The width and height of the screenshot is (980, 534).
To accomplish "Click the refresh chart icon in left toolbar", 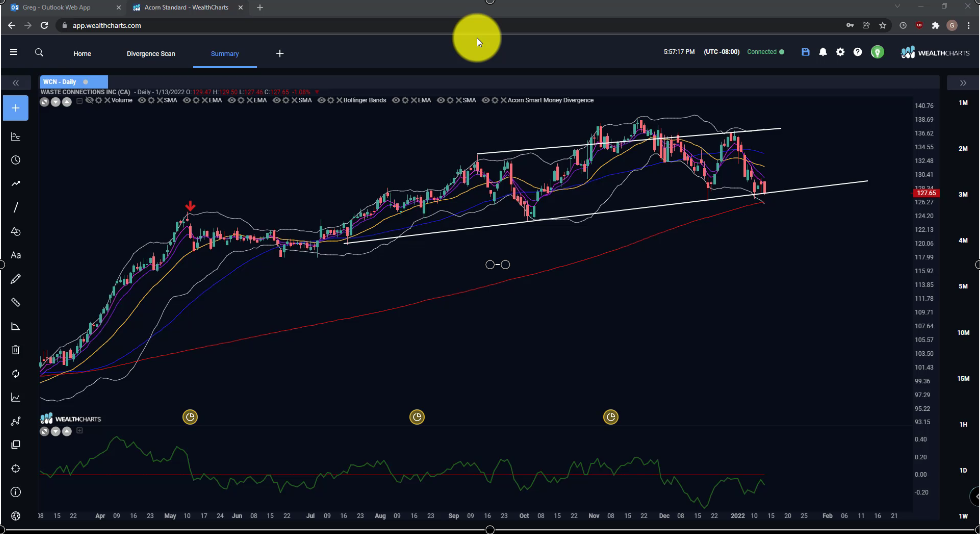I will (16, 374).
